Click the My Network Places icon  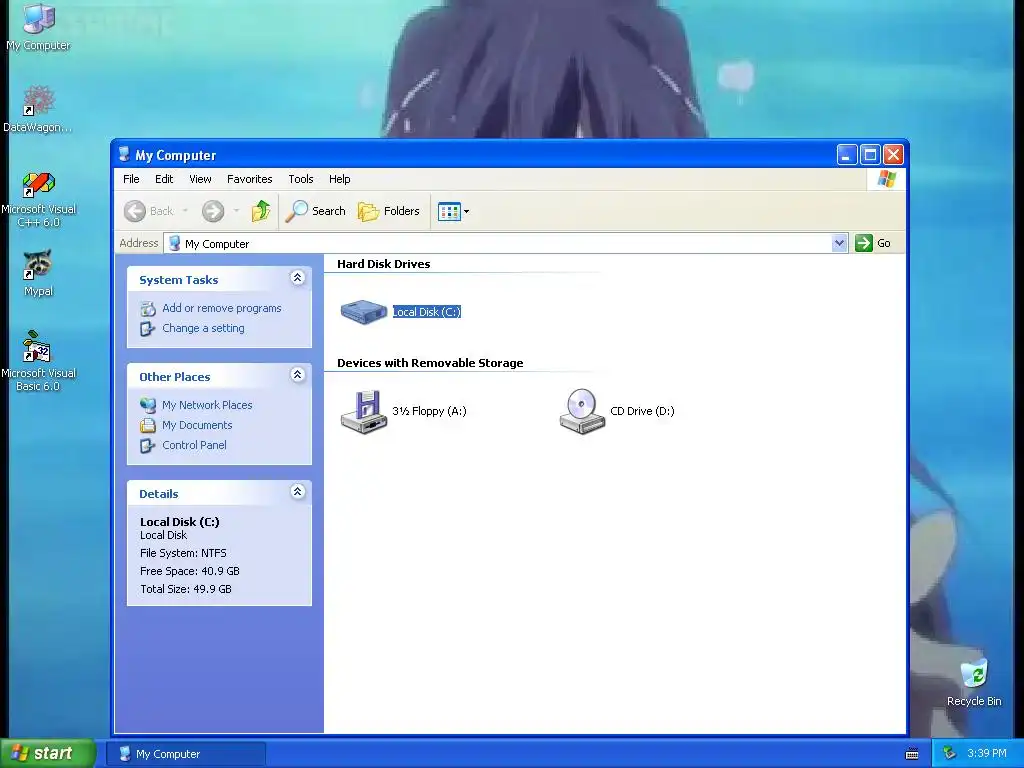[148, 405]
